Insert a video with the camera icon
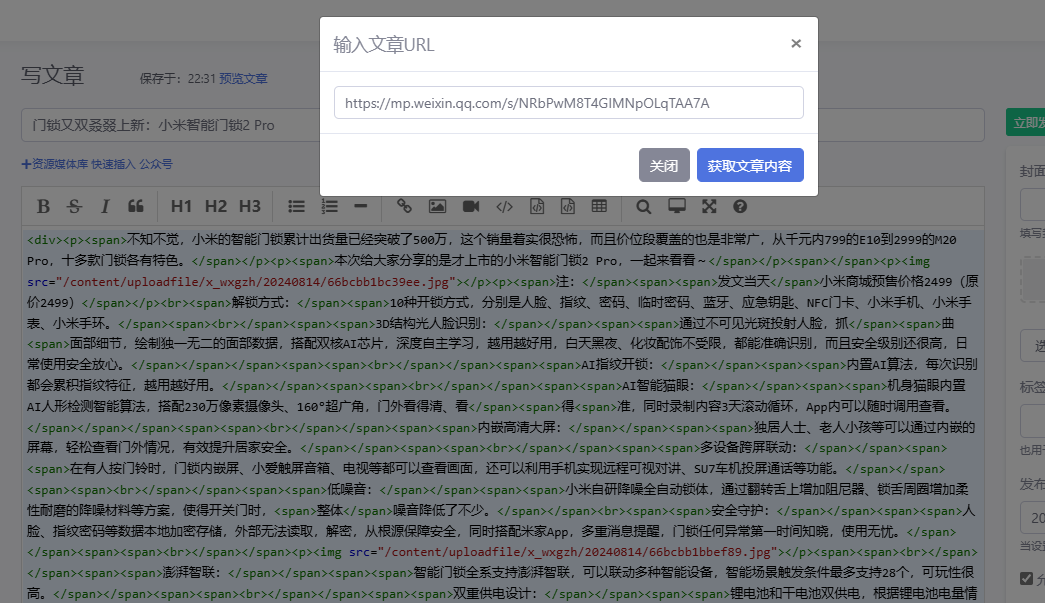The width and height of the screenshot is (1045, 603). pos(471,207)
